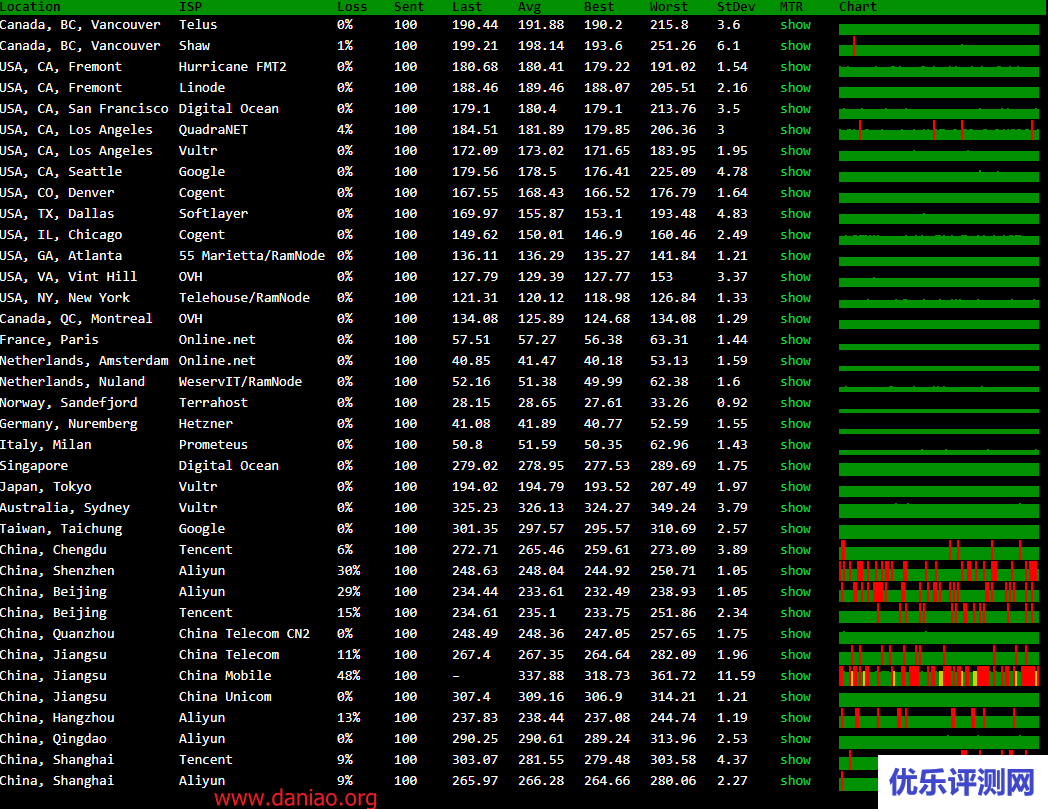Click the Avg column header

pyautogui.click(x=529, y=7)
